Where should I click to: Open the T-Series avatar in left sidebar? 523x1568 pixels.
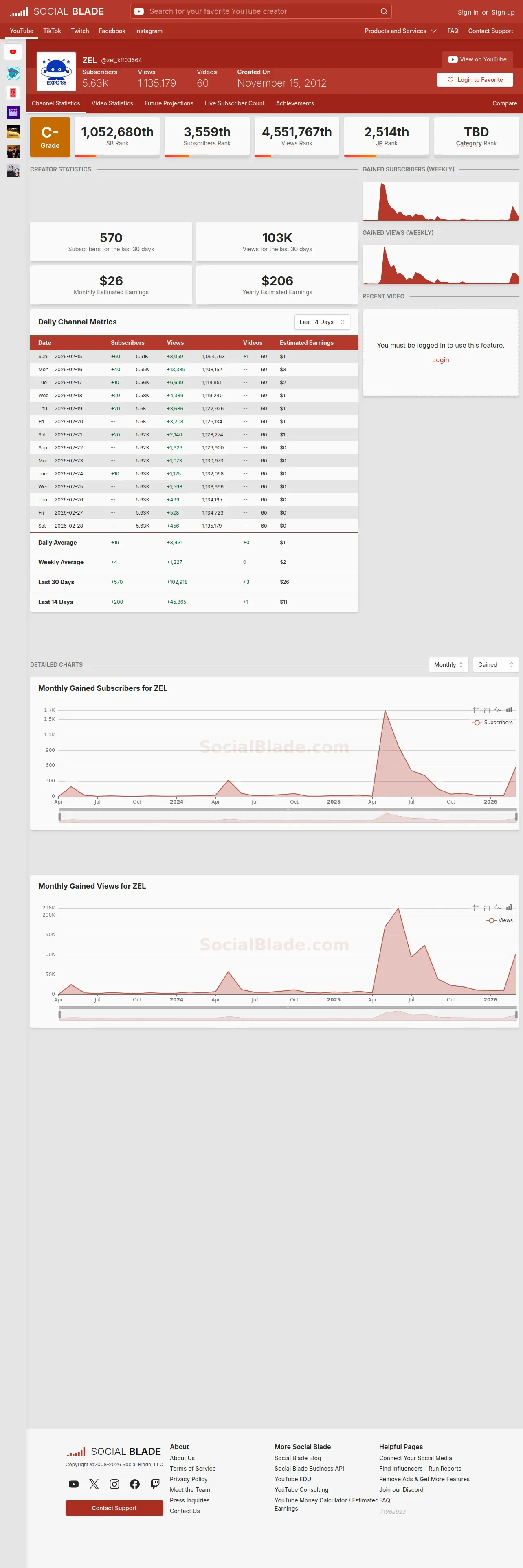tap(13, 92)
